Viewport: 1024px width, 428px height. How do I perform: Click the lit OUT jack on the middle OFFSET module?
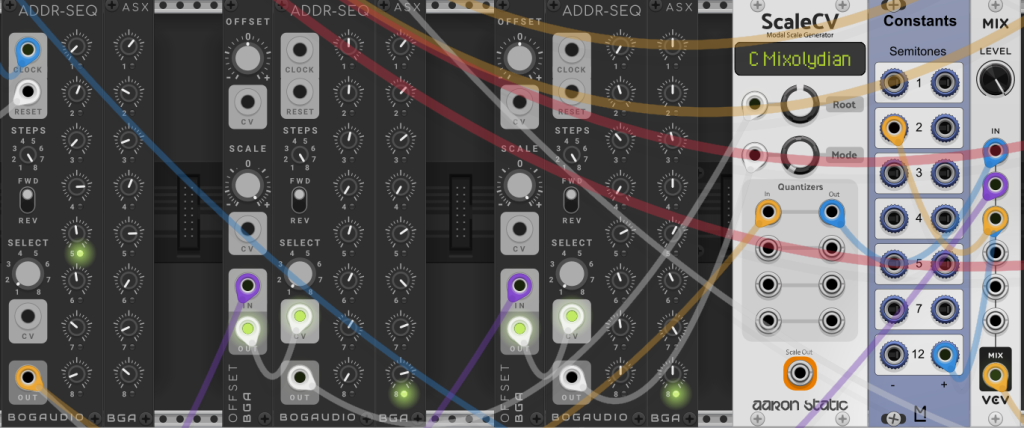point(247,329)
